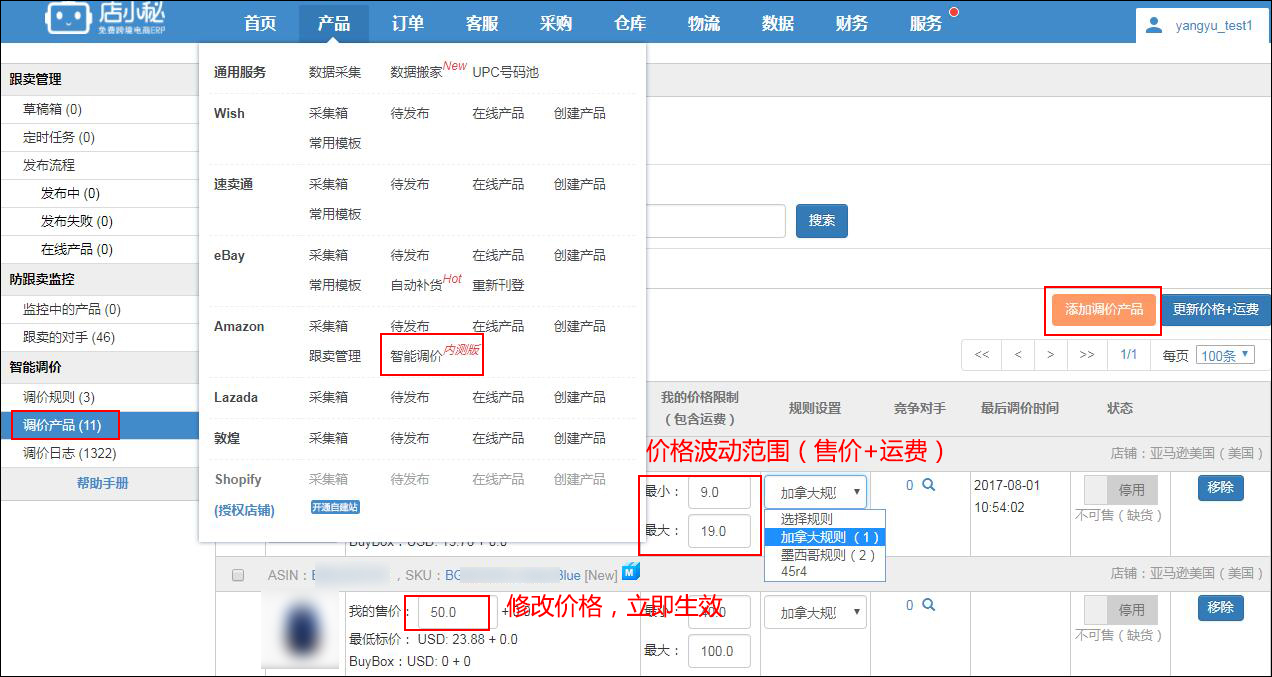1272x677 pixels.
Task: Toggle the 停用 switch in the 50.0 price row
Action: pos(1121,609)
